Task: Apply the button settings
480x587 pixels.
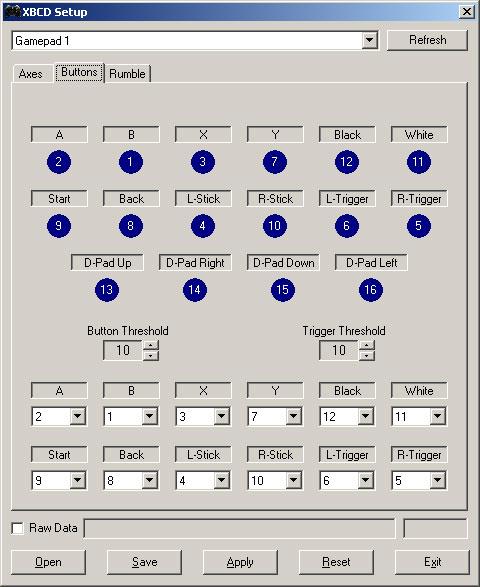Action: [x=240, y=562]
